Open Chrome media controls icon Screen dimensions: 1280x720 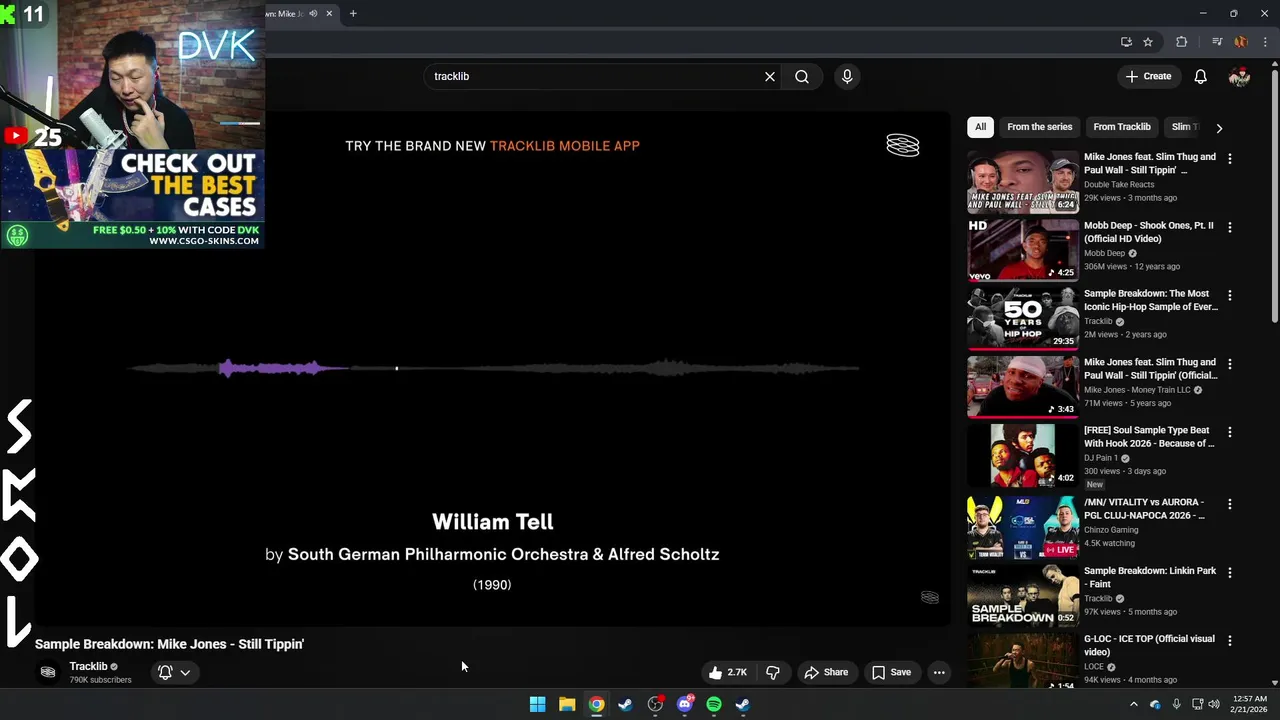(x=1217, y=42)
